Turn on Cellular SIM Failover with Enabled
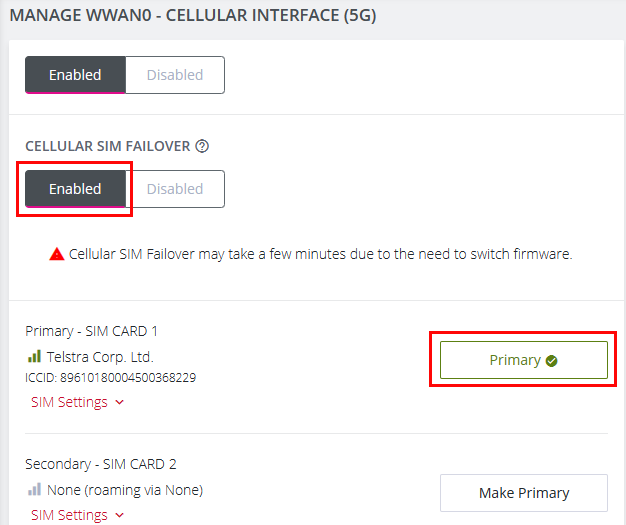This screenshot has width=626, height=525. [75, 189]
